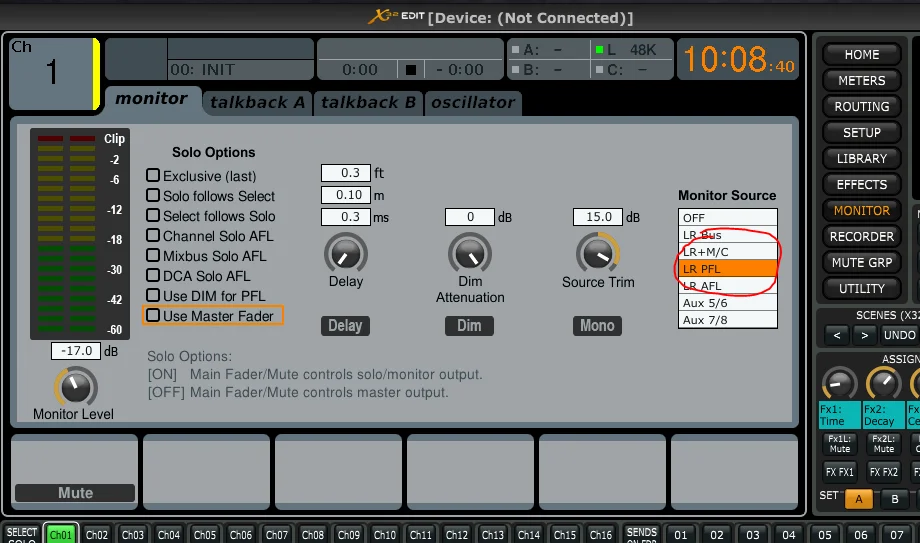Edit the dim attenuation dB field
Screen dimensions: 920x543
pyautogui.click(x=470, y=217)
